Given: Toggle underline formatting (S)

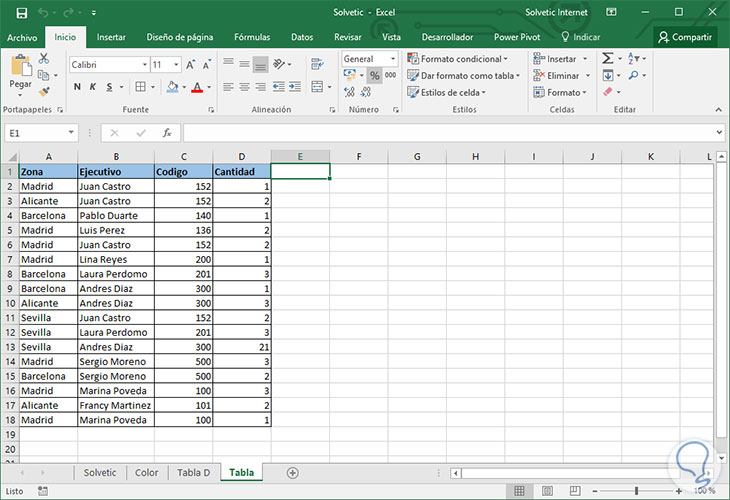Looking at the screenshot, I should (106, 88).
